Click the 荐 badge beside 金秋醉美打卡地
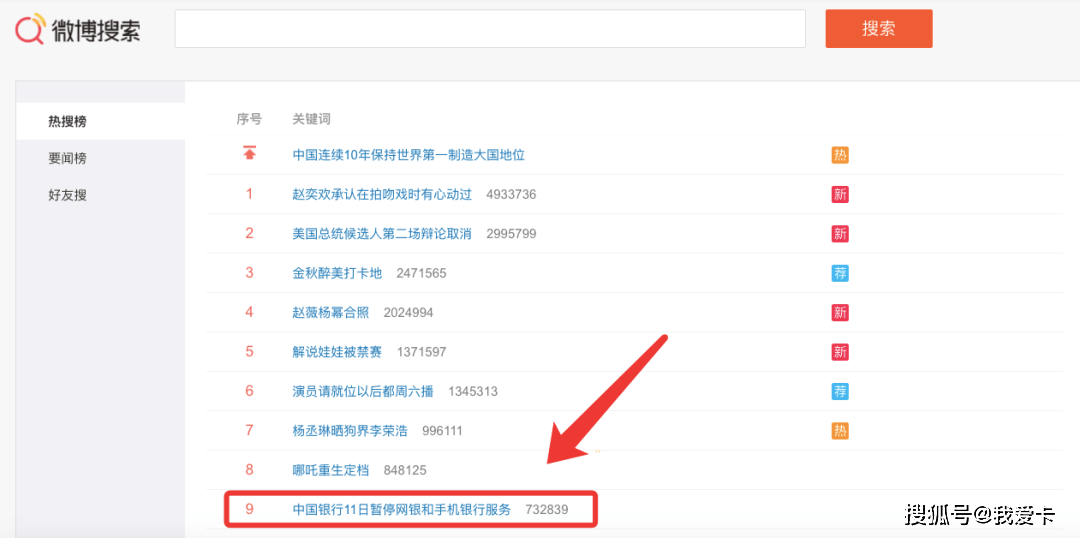The image size is (1080, 538). point(840,273)
